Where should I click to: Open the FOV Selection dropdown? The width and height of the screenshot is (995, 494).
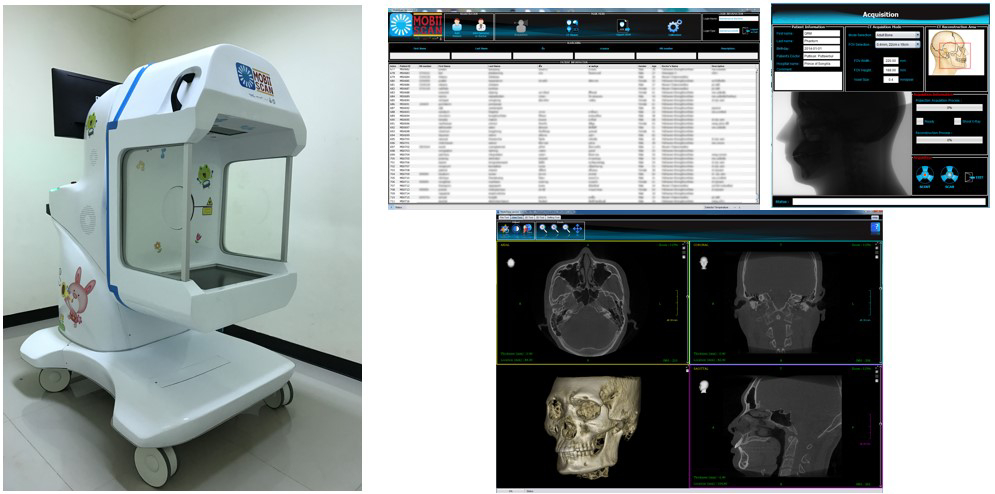click(897, 44)
